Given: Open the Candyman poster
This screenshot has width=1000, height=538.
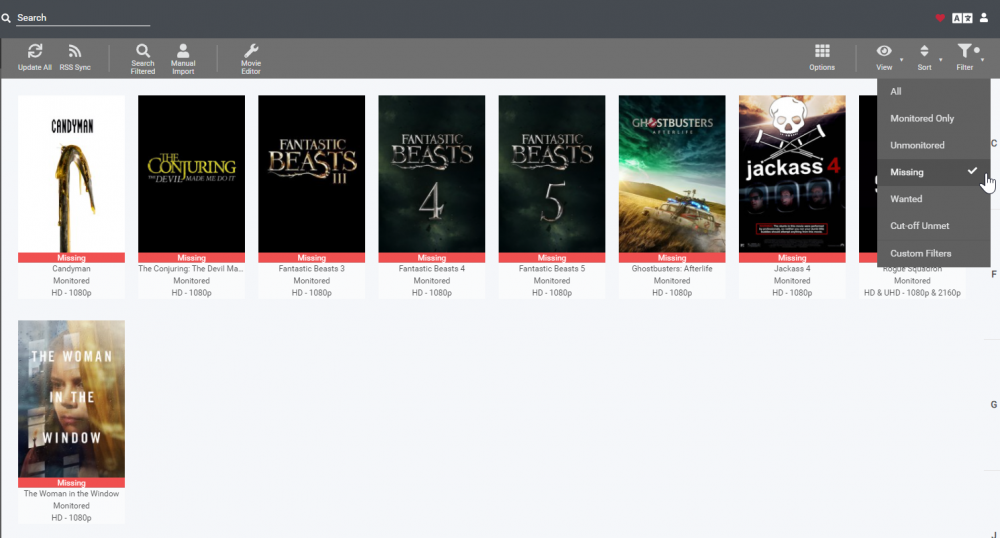Looking at the screenshot, I should pos(71,174).
